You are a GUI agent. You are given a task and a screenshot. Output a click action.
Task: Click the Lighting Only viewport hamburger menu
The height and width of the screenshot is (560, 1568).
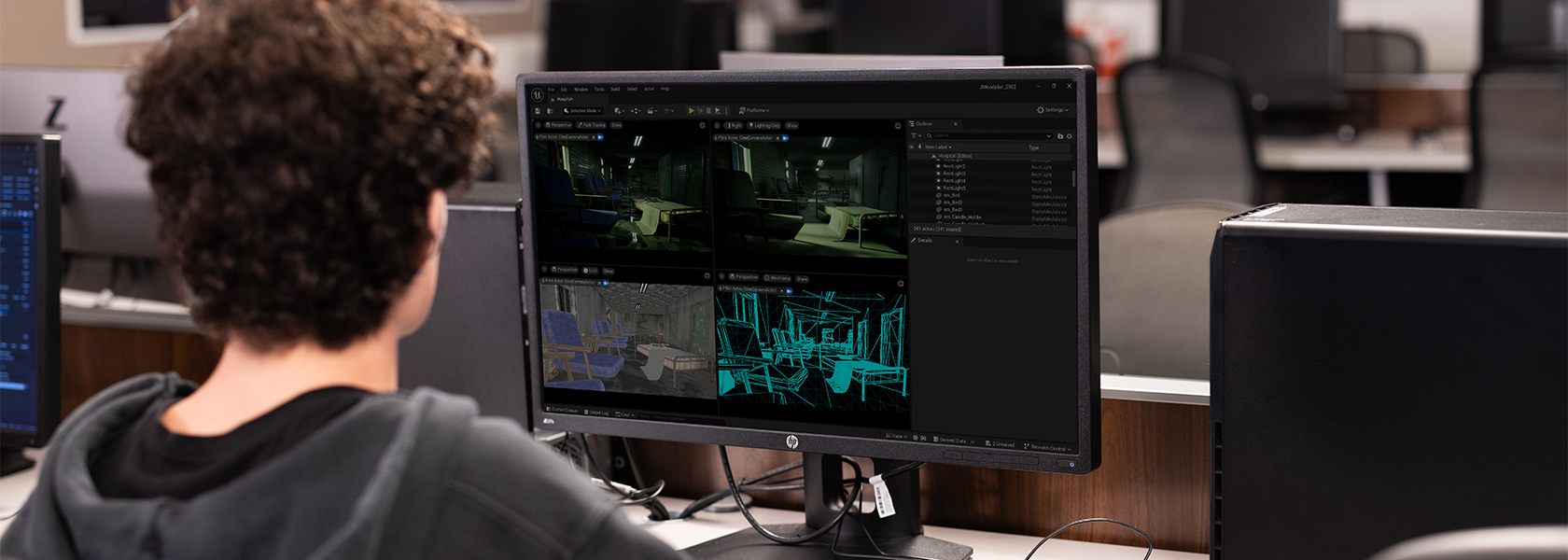[x=717, y=125]
